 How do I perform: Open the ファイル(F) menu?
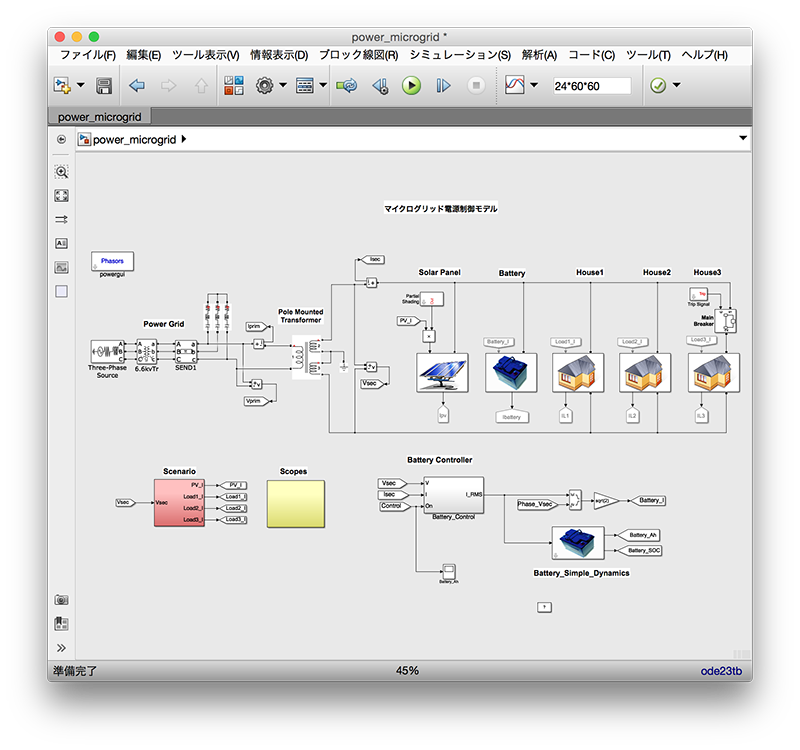pos(88,55)
